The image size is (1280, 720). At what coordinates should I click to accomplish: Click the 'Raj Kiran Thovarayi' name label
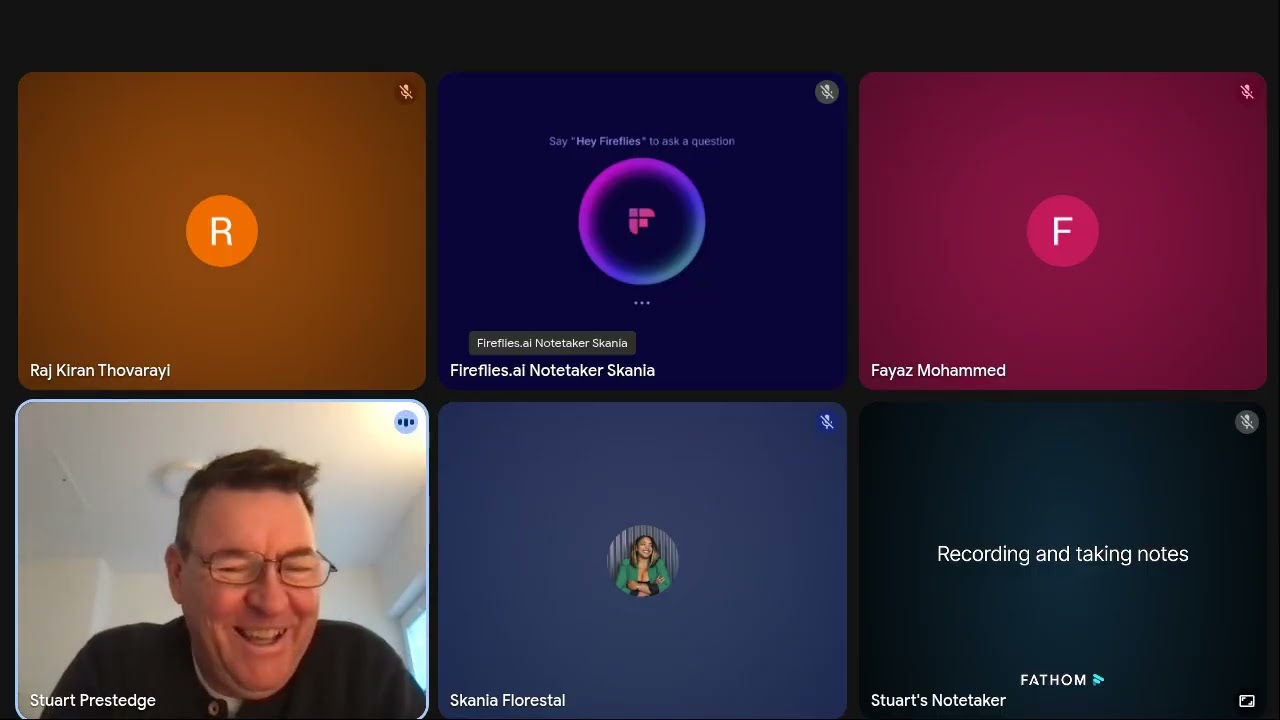100,370
